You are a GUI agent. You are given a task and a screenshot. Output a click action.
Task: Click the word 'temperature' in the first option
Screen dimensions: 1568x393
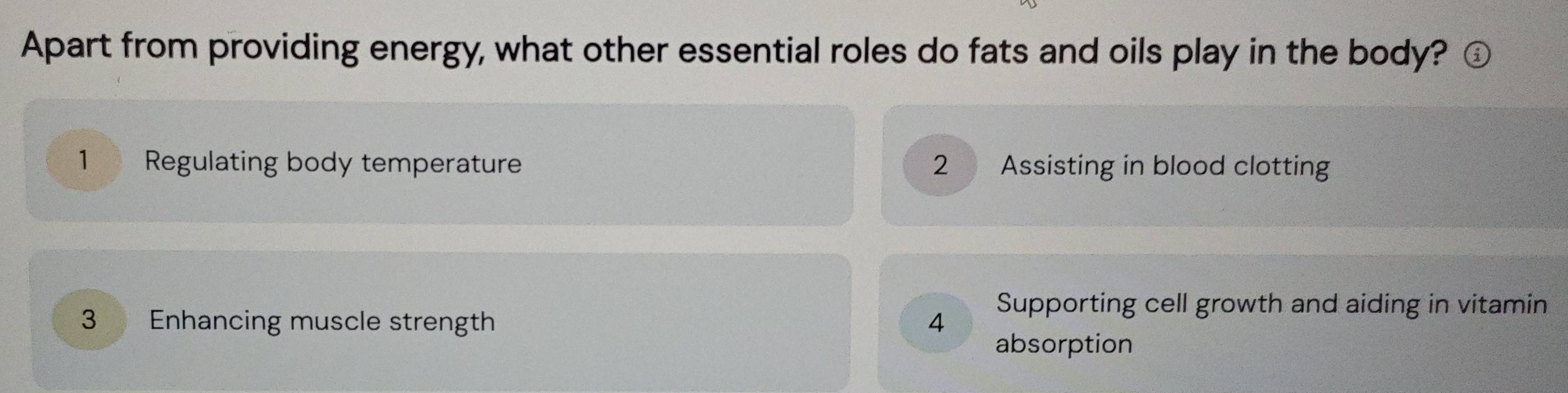(x=441, y=164)
